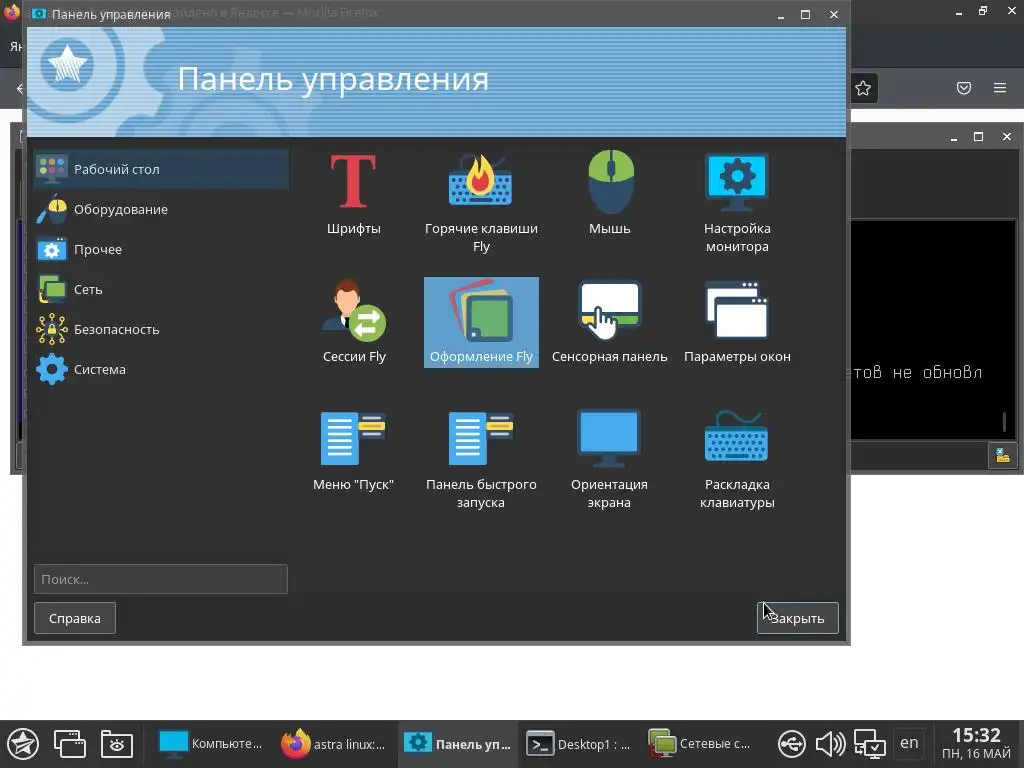Open the file manager taskbar icon
Viewport: 1024px width, 768px height.
point(117,744)
